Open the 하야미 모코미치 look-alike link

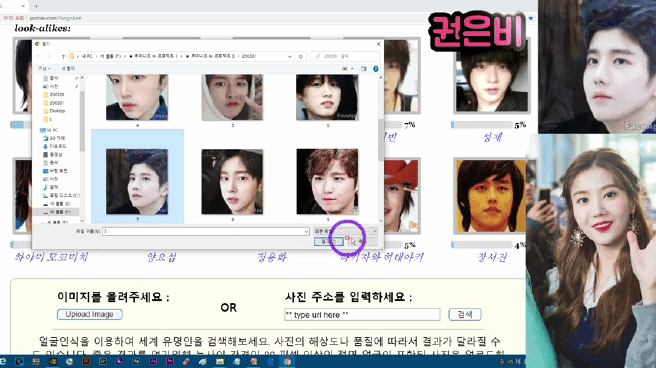tap(51, 257)
